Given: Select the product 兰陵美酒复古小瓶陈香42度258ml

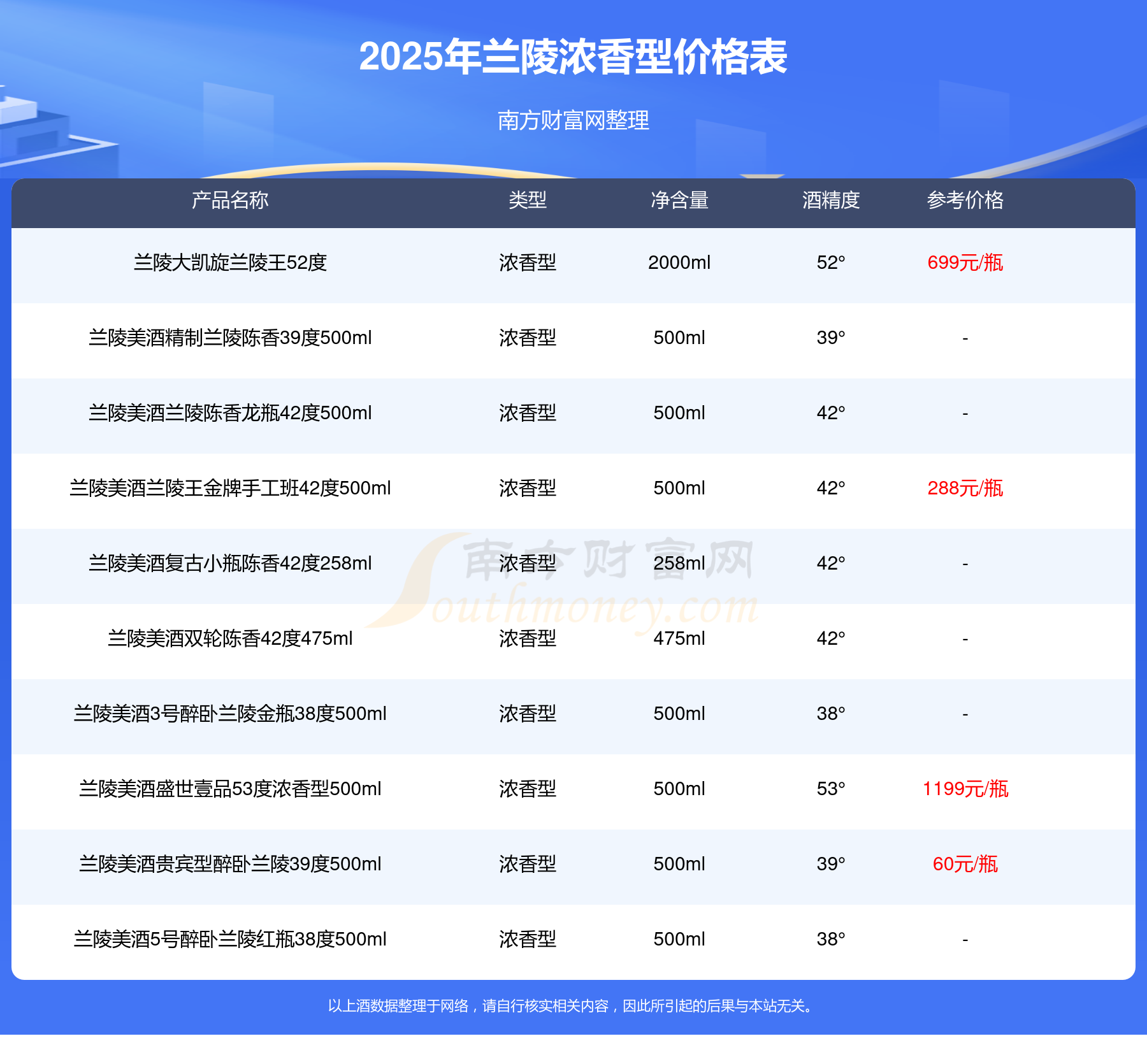Looking at the screenshot, I should [x=230, y=563].
